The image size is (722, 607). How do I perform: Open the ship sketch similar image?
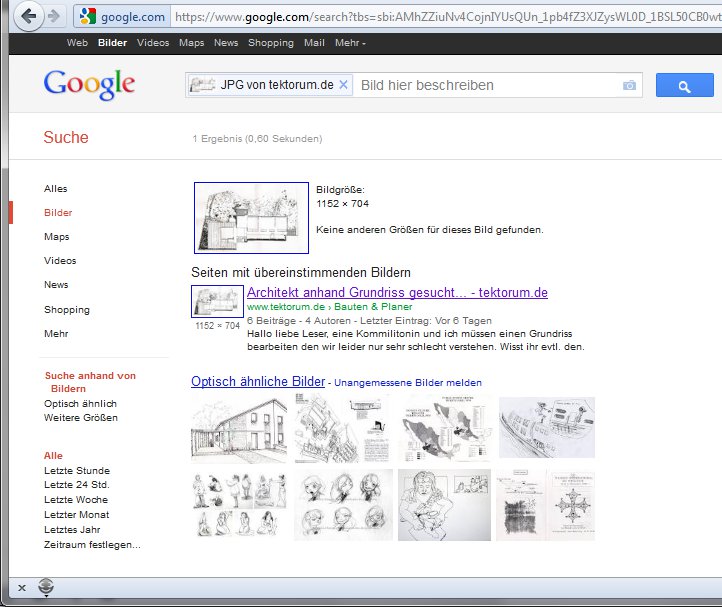coord(547,427)
